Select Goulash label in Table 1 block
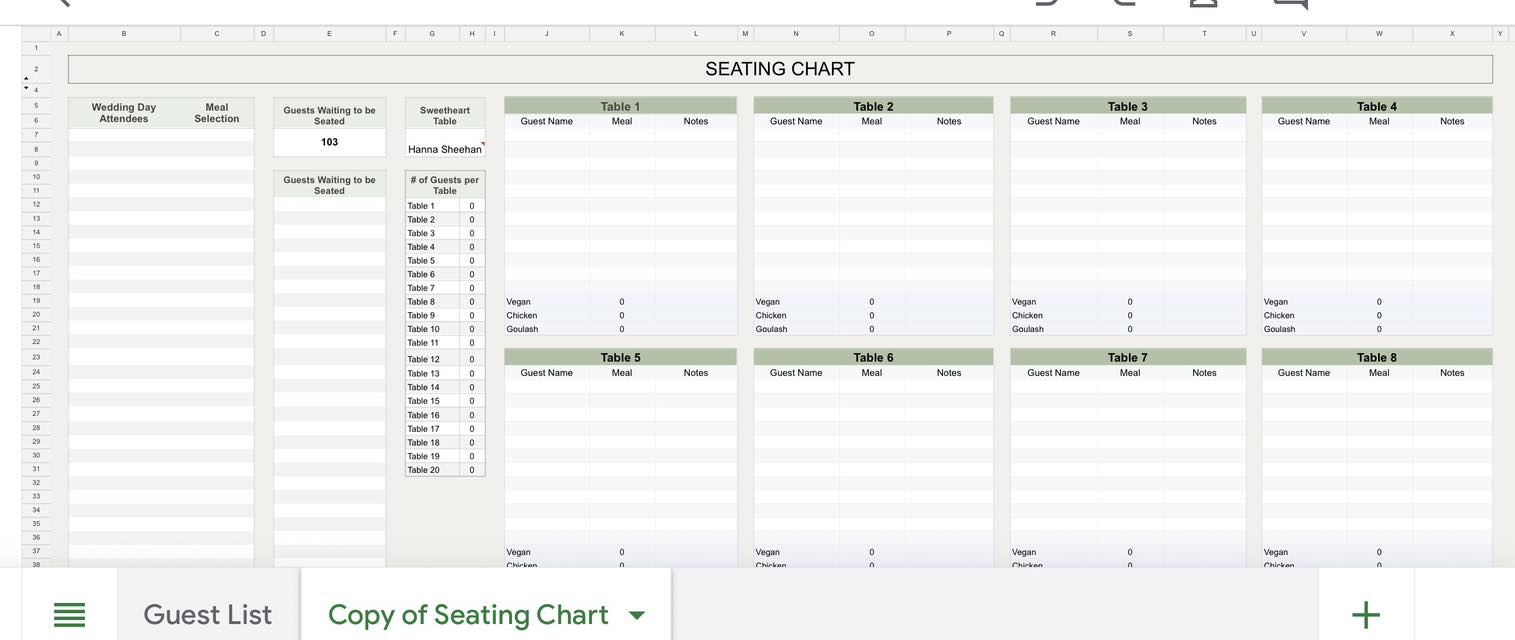This screenshot has width=1515, height=640. (x=522, y=329)
